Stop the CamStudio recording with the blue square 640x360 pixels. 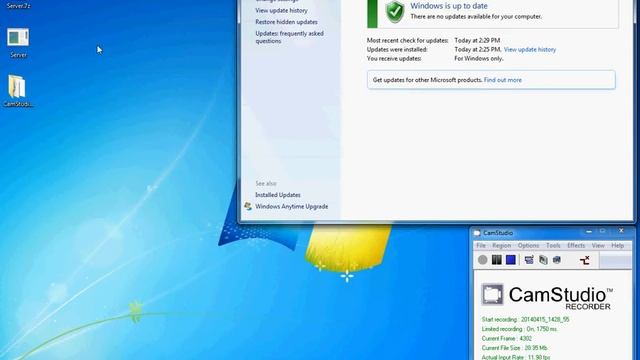click(511, 260)
